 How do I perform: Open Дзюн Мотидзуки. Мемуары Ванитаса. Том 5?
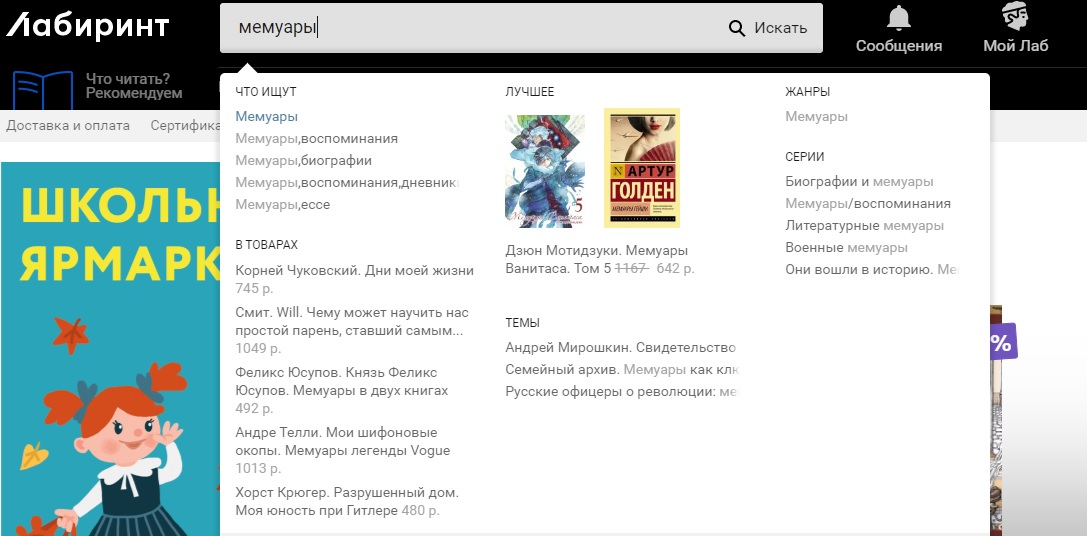point(600,259)
